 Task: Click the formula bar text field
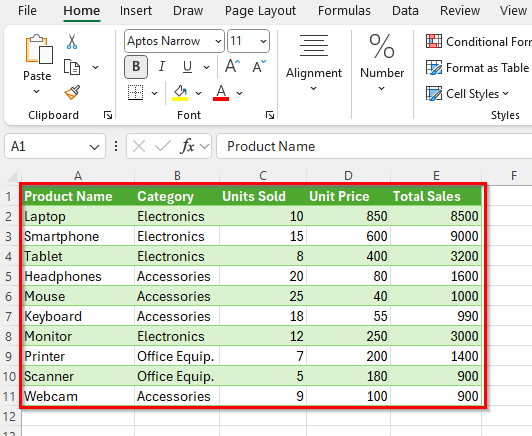pyautogui.click(x=374, y=146)
